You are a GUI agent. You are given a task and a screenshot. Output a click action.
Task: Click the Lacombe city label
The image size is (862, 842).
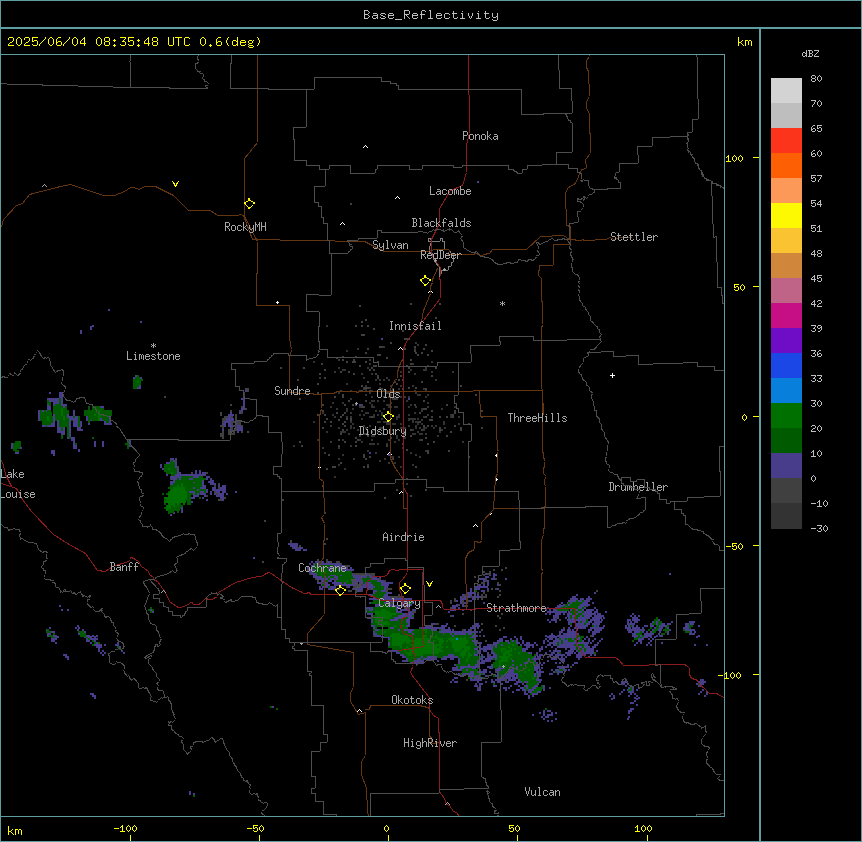(450, 191)
